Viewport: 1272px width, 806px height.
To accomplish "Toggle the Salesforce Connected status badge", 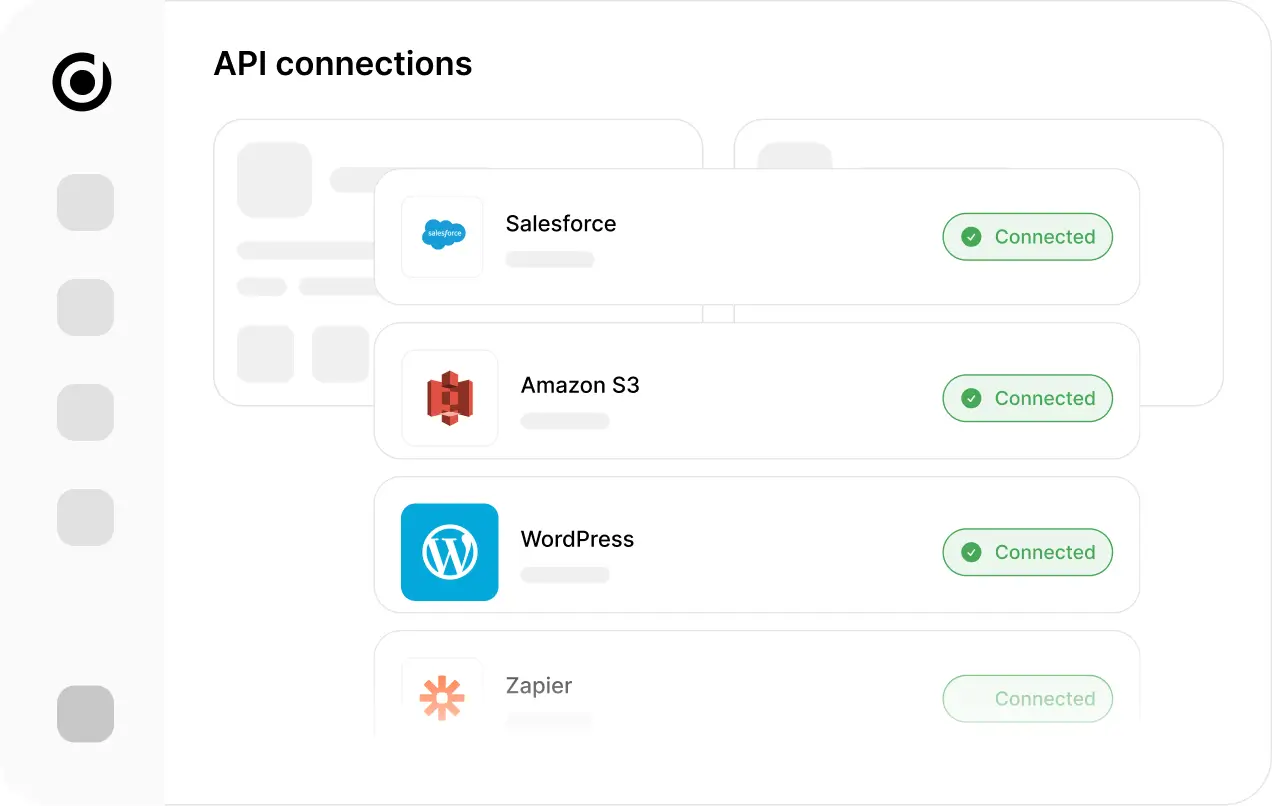I will pos(1027,237).
